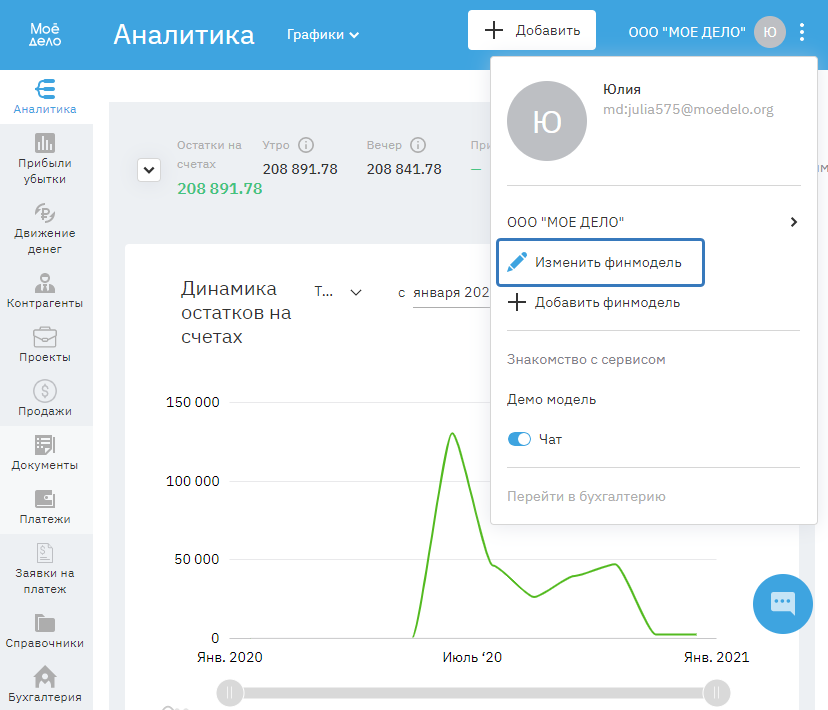Open the blue chat bubble button

(782, 603)
